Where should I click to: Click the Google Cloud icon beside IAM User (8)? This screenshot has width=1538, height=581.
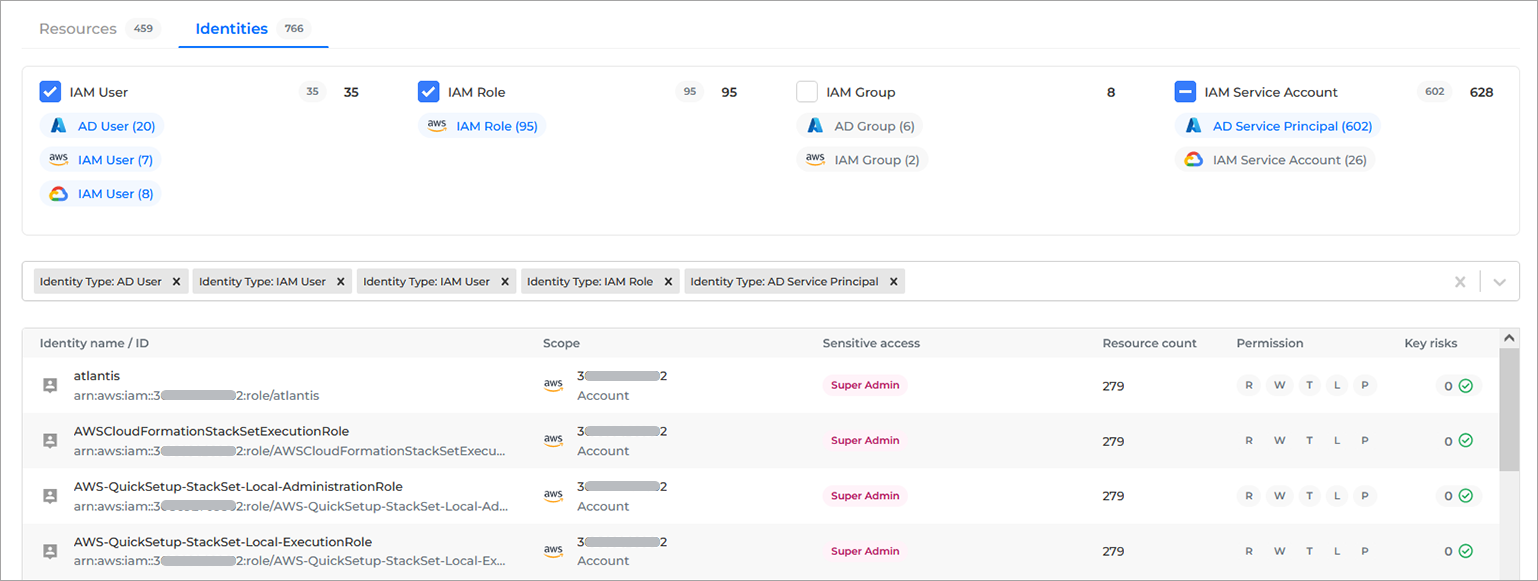tap(57, 193)
